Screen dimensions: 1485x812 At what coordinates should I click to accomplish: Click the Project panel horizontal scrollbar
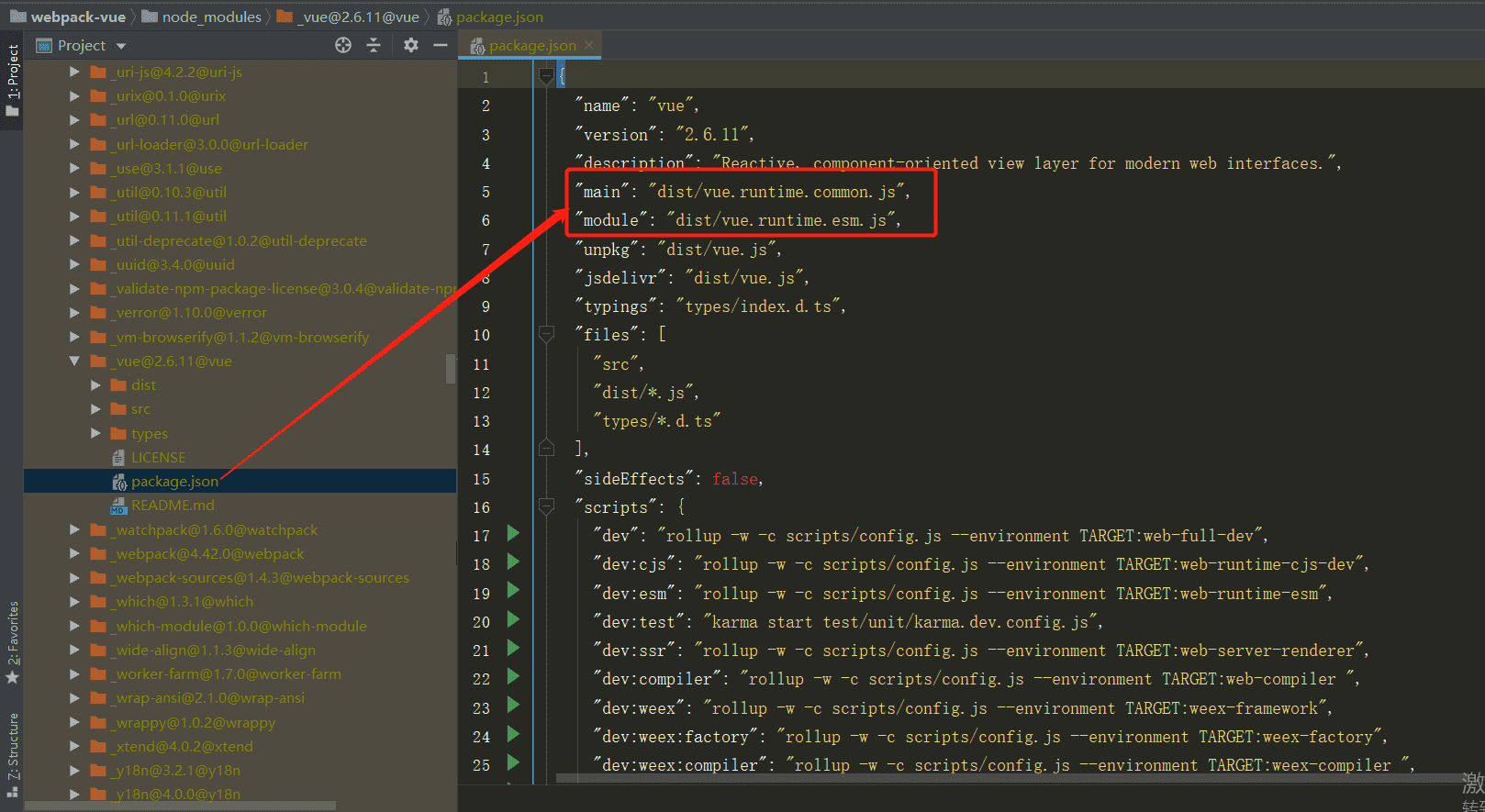pyautogui.click(x=180, y=806)
